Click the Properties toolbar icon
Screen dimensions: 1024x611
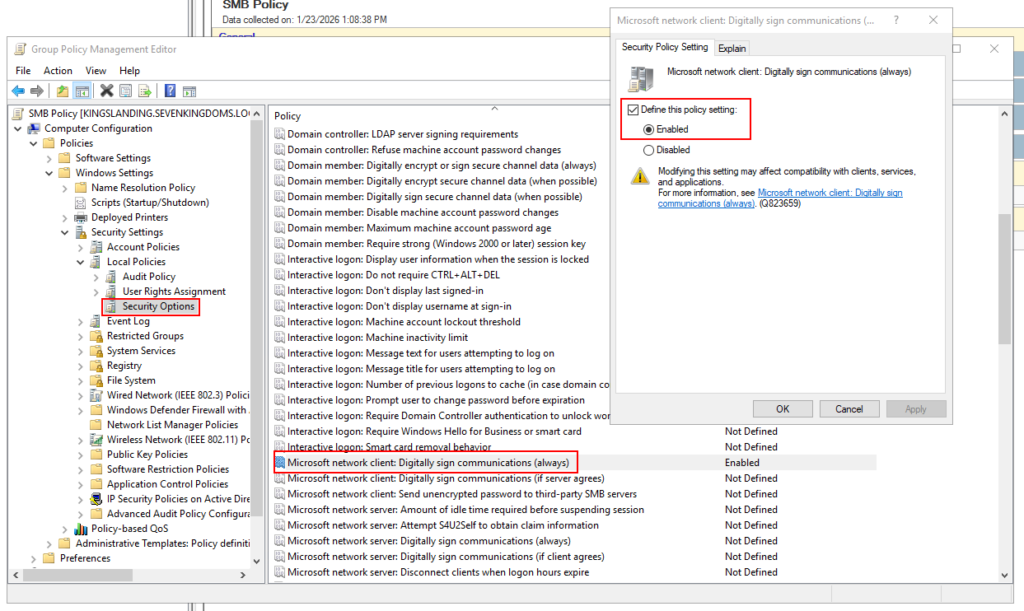click(126, 91)
